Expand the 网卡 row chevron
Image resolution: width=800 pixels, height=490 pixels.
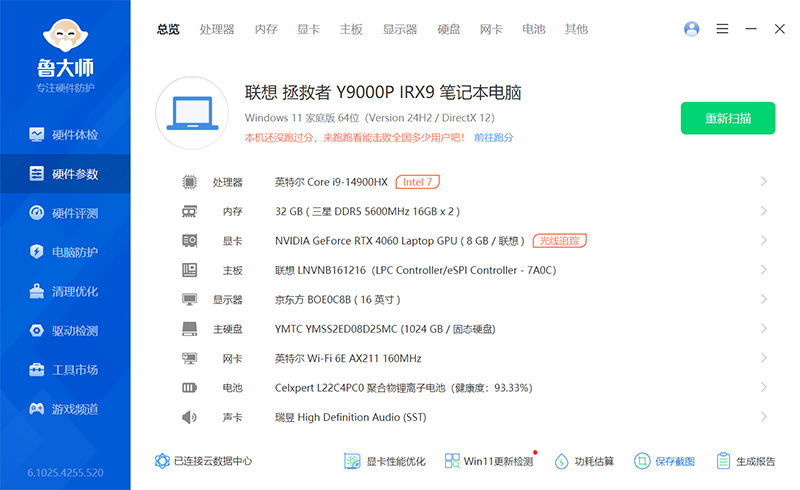764,358
